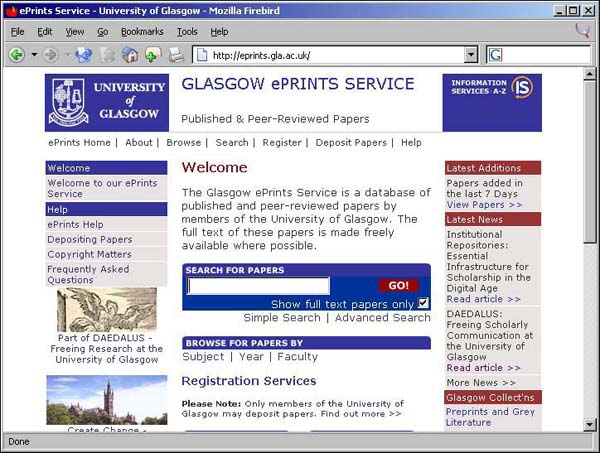The height and width of the screenshot is (453, 600).
Task: Open the Deposit Papers nav link
Action: [351, 143]
